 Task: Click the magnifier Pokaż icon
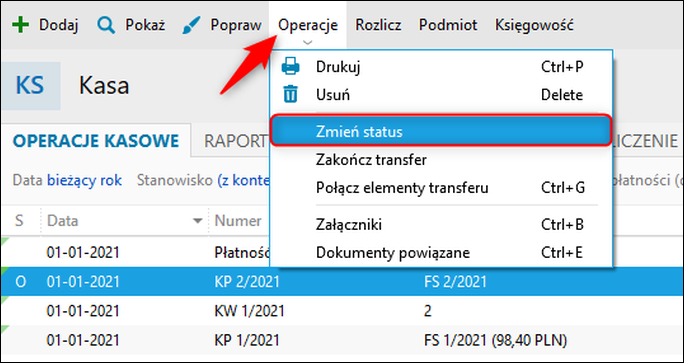106,25
